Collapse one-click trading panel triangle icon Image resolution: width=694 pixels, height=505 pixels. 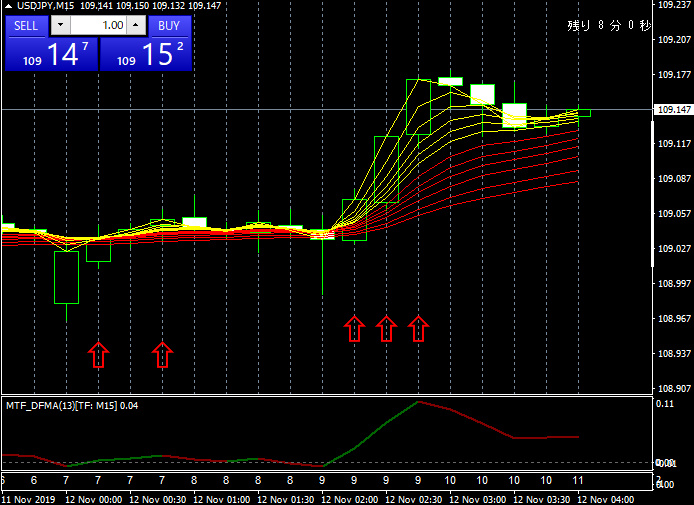[x=8, y=6]
